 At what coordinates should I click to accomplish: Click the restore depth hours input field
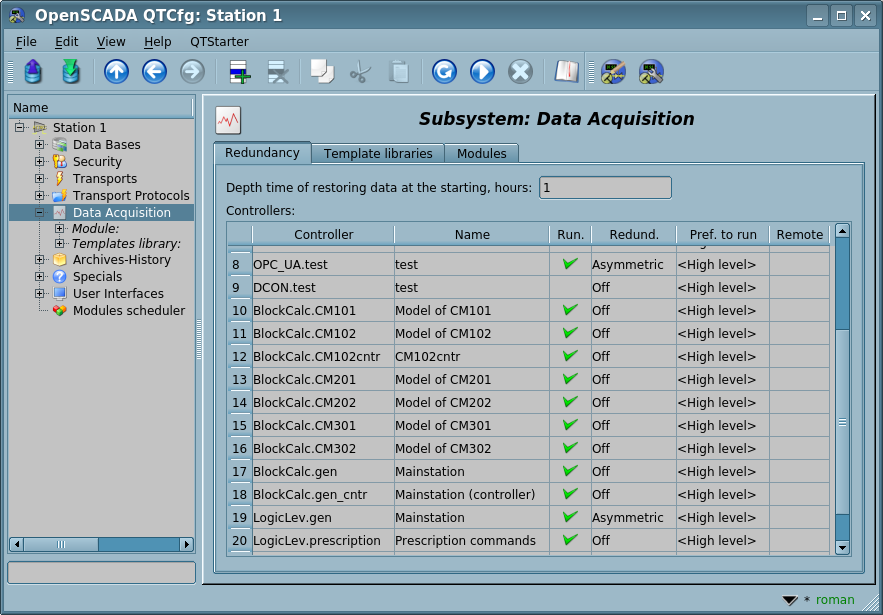tap(605, 188)
